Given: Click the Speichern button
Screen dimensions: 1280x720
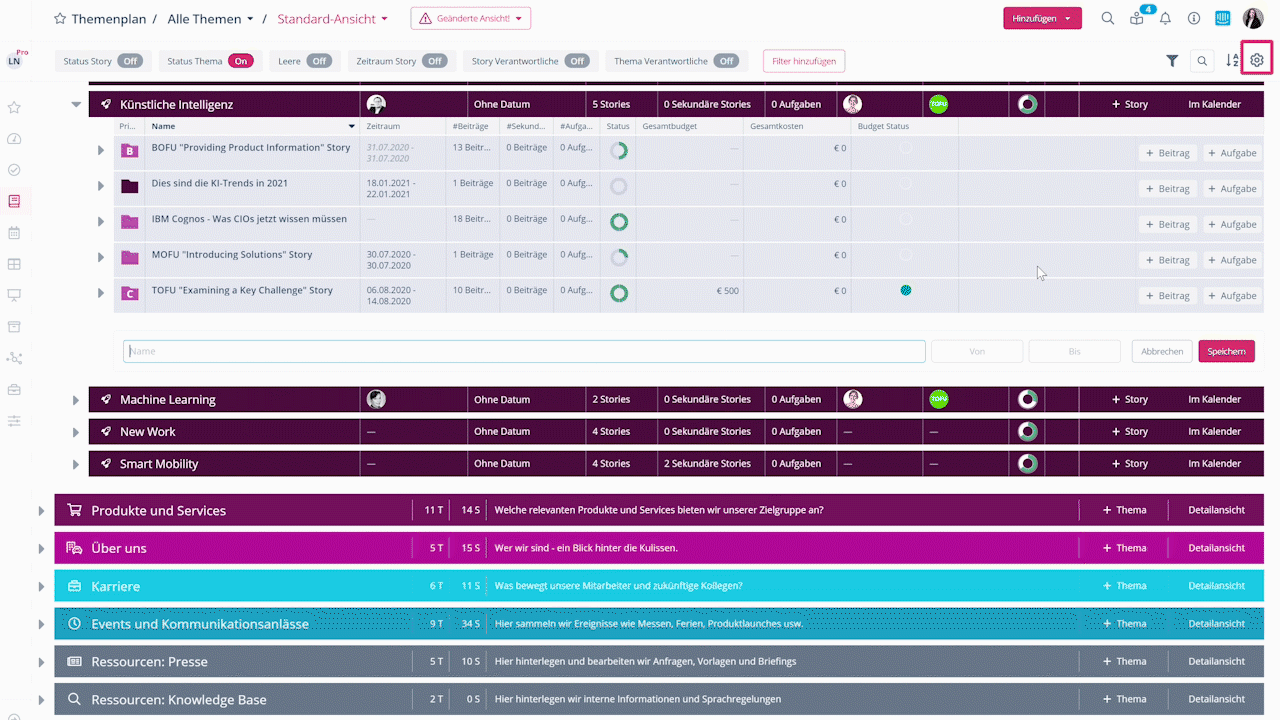Looking at the screenshot, I should tap(1226, 351).
